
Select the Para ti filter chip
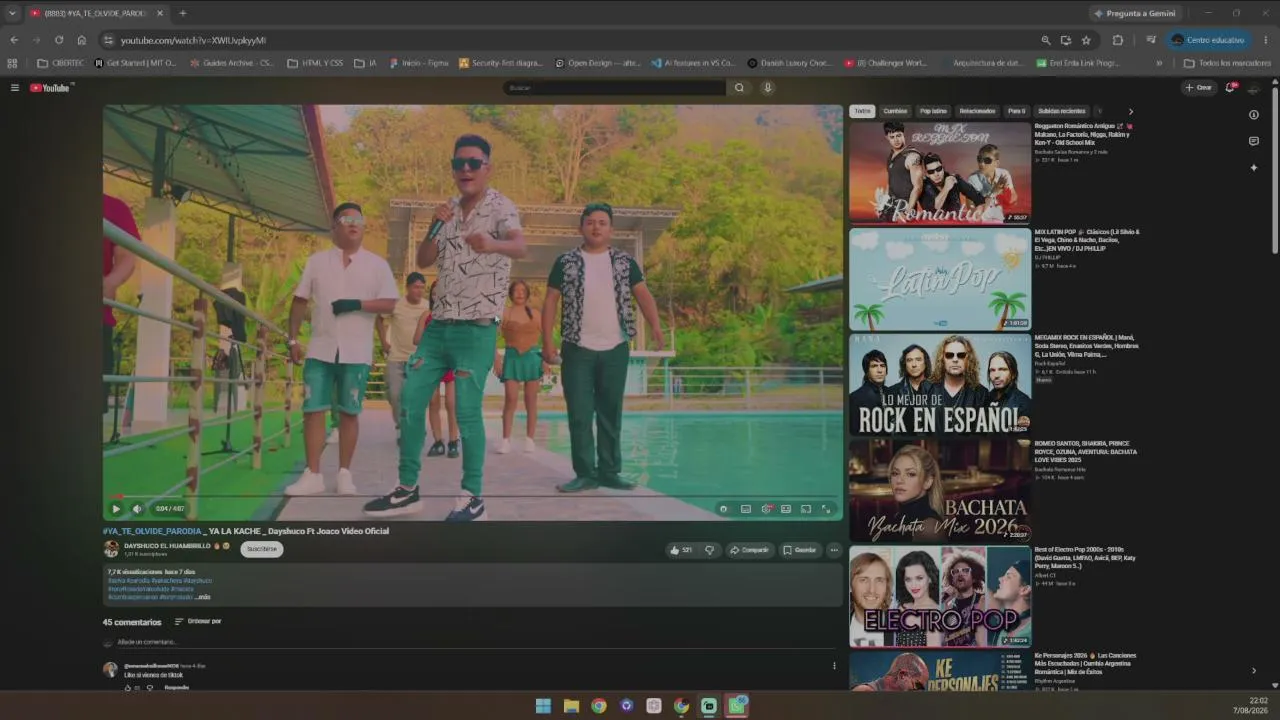point(1016,111)
